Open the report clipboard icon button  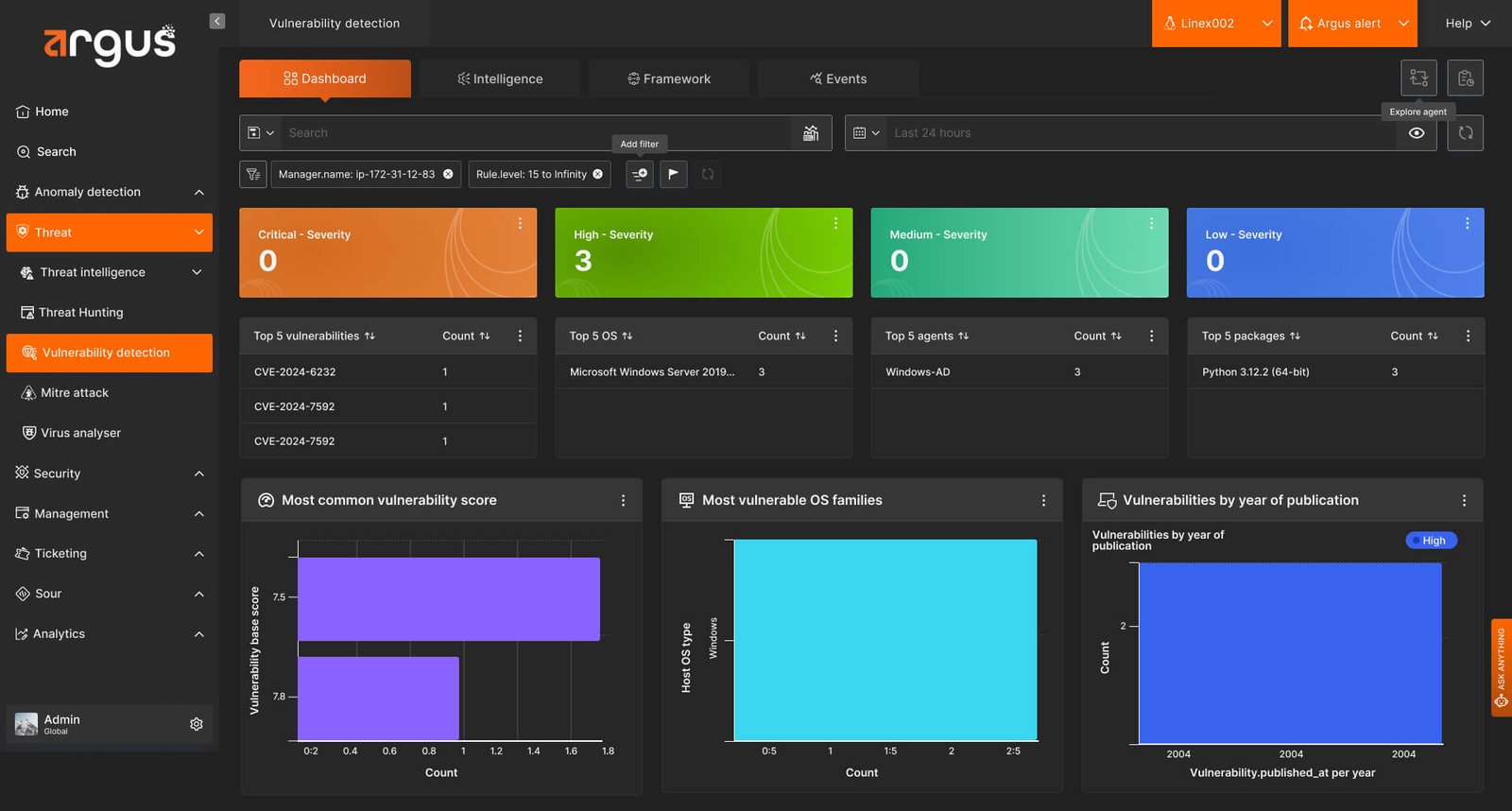coord(1466,78)
